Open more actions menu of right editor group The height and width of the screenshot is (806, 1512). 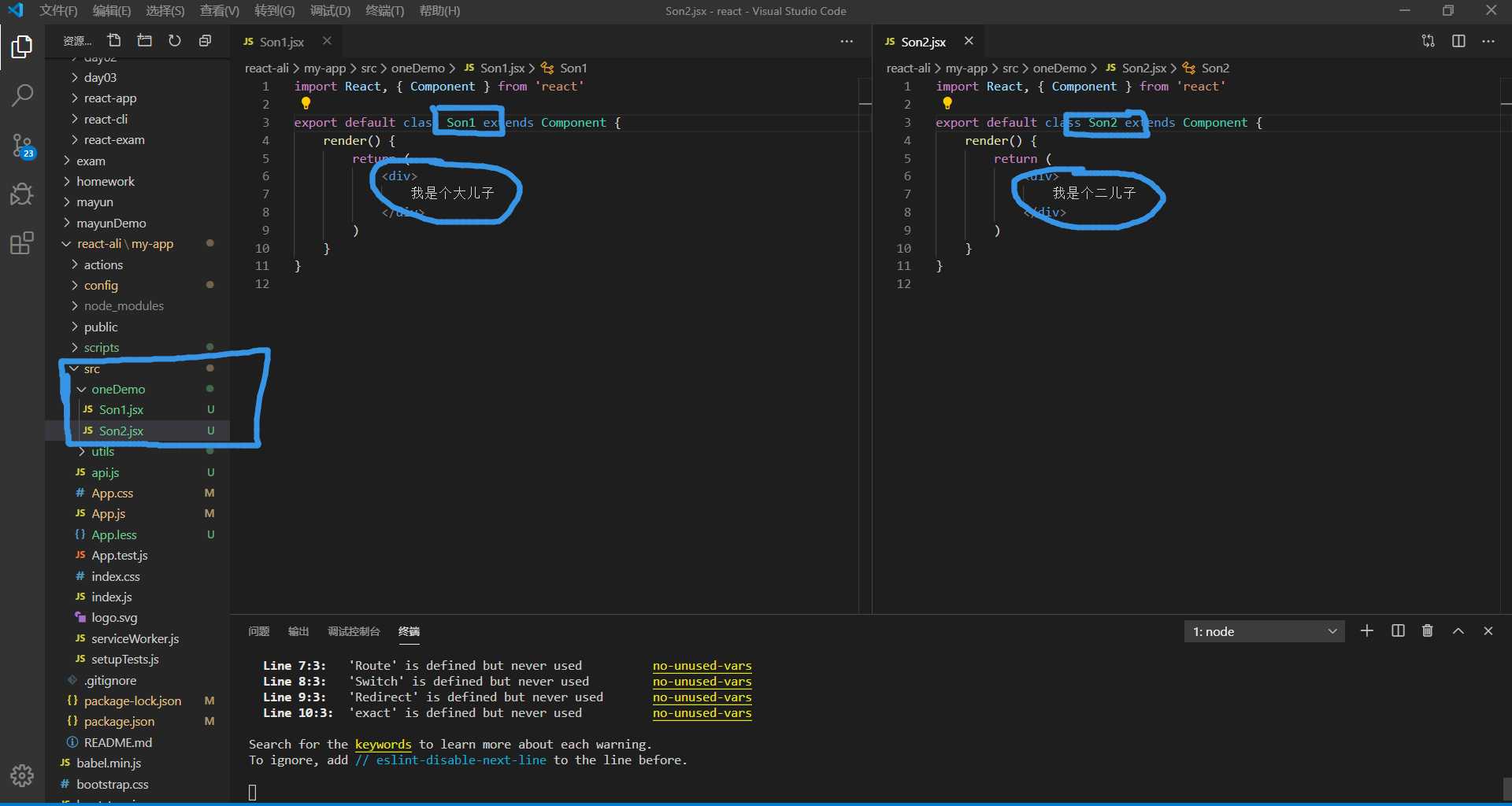coord(1488,41)
